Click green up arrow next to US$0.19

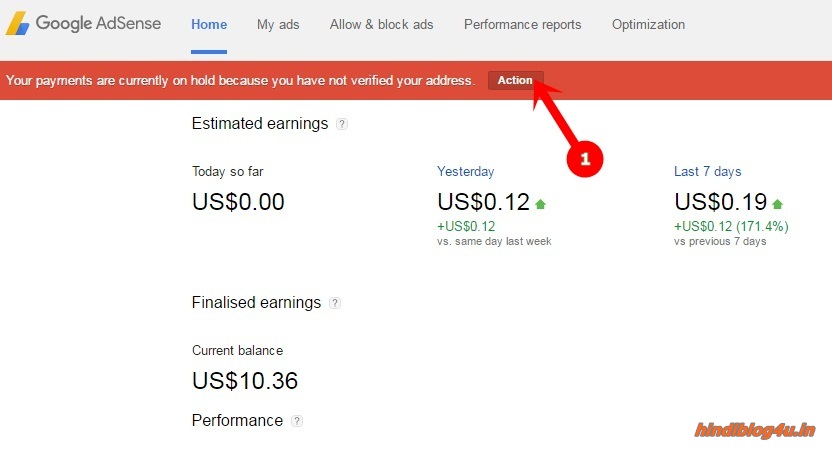tap(777, 204)
